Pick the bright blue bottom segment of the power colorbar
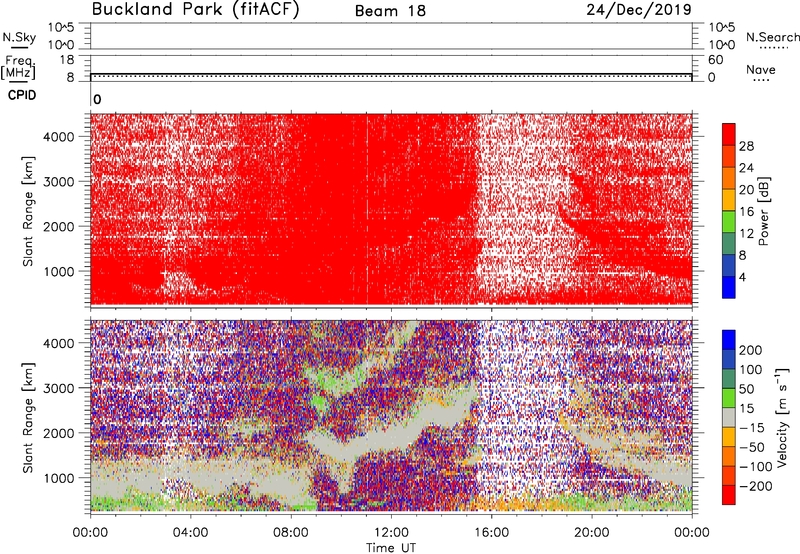This screenshot has height=554, width=800. point(729,287)
